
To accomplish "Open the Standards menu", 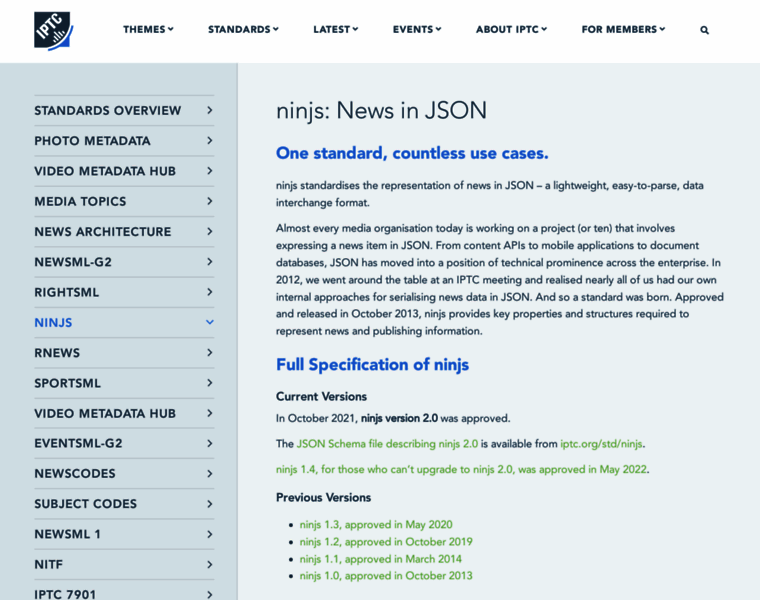I will pos(243,30).
